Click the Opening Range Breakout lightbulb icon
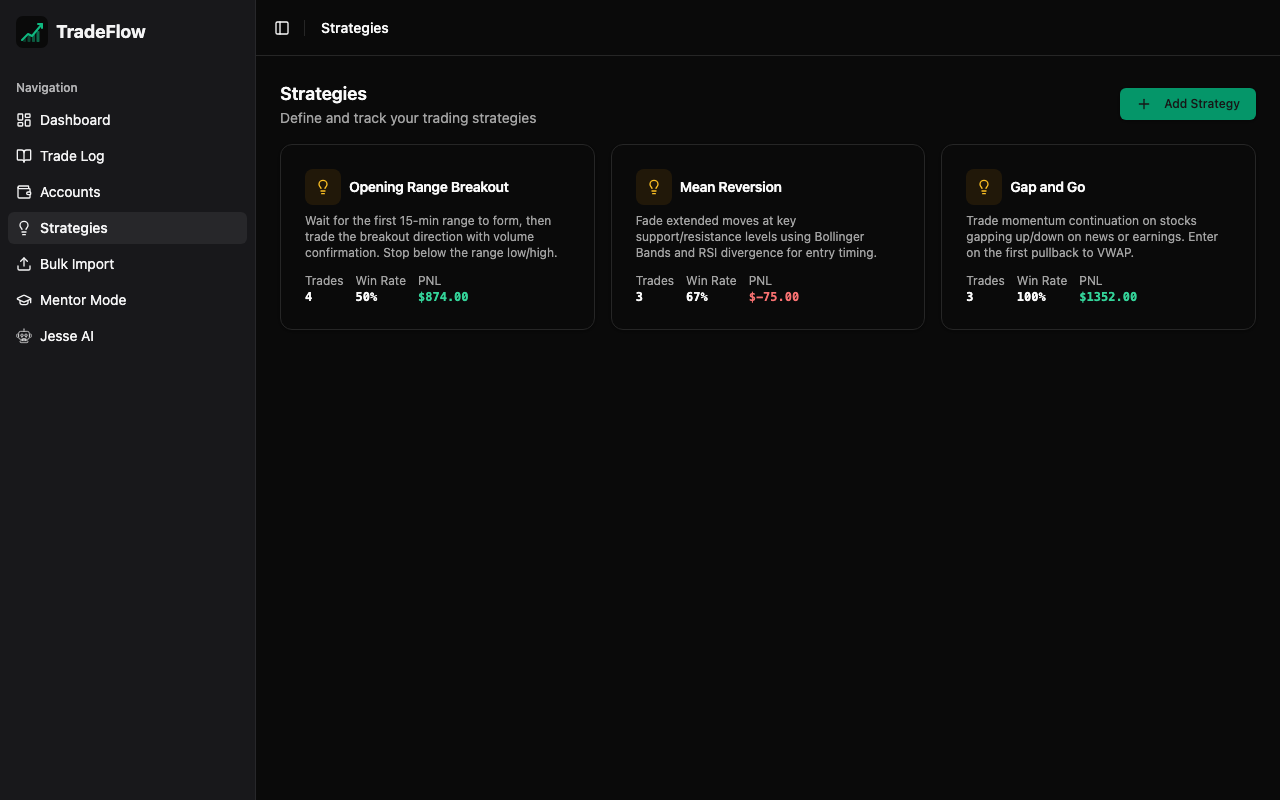Image resolution: width=1280 pixels, height=800 pixels. pyautogui.click(x=323, y=187)
